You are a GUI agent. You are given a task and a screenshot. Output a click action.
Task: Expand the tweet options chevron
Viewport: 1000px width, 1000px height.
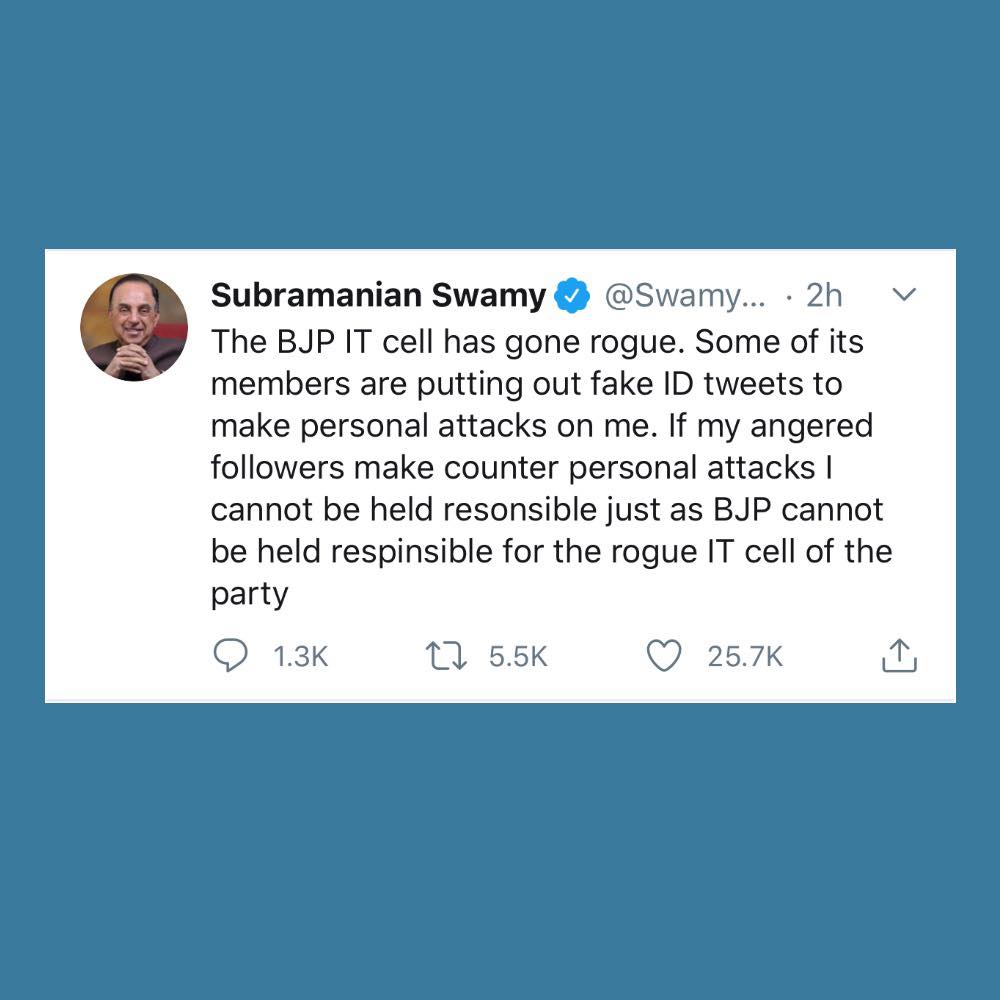click(x=904, y=294)
